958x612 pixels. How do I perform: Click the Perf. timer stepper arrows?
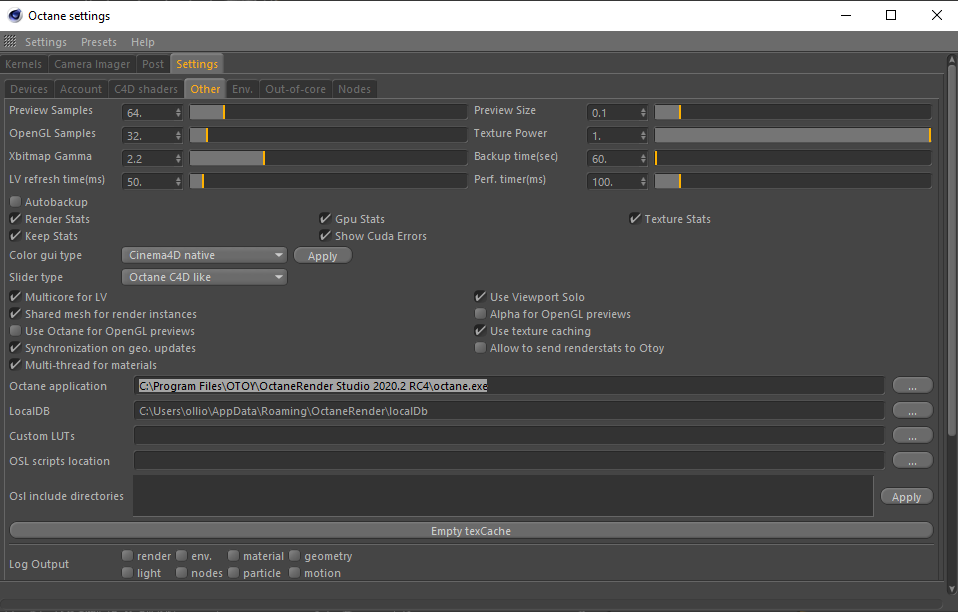click(x=643, y=181)
